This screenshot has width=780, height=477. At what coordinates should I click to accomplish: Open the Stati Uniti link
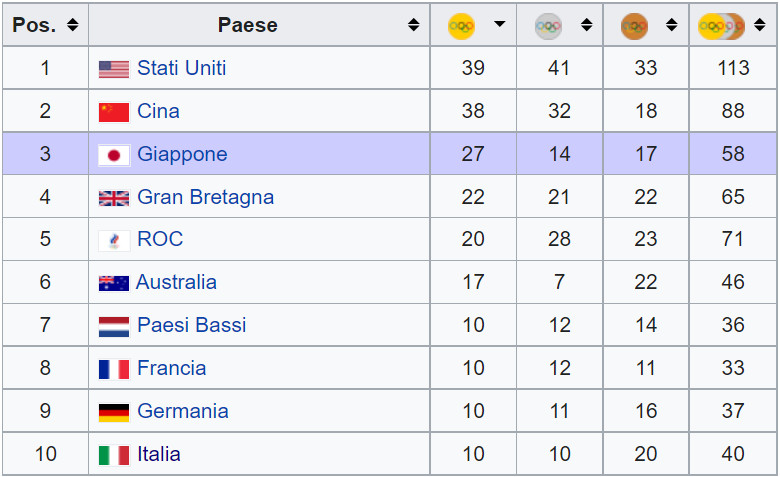182,68
